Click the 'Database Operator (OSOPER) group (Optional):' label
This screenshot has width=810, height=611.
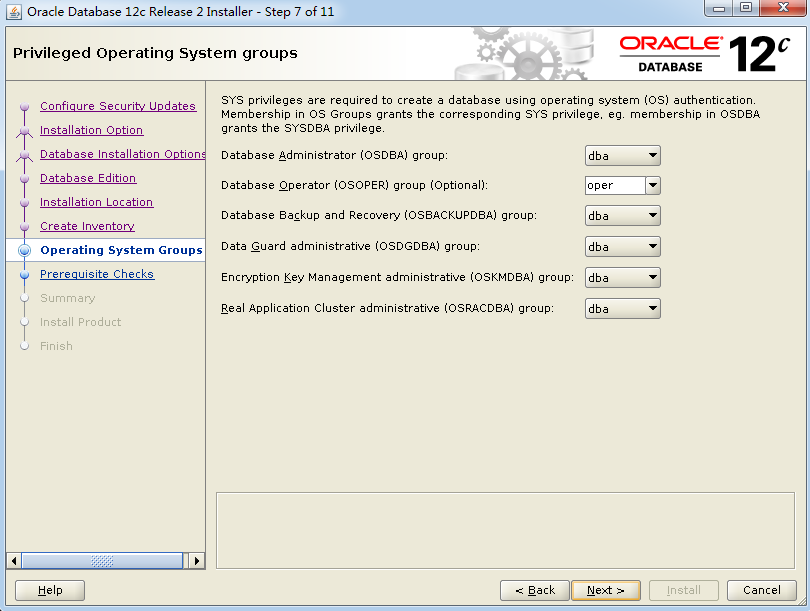click(354, 185)
